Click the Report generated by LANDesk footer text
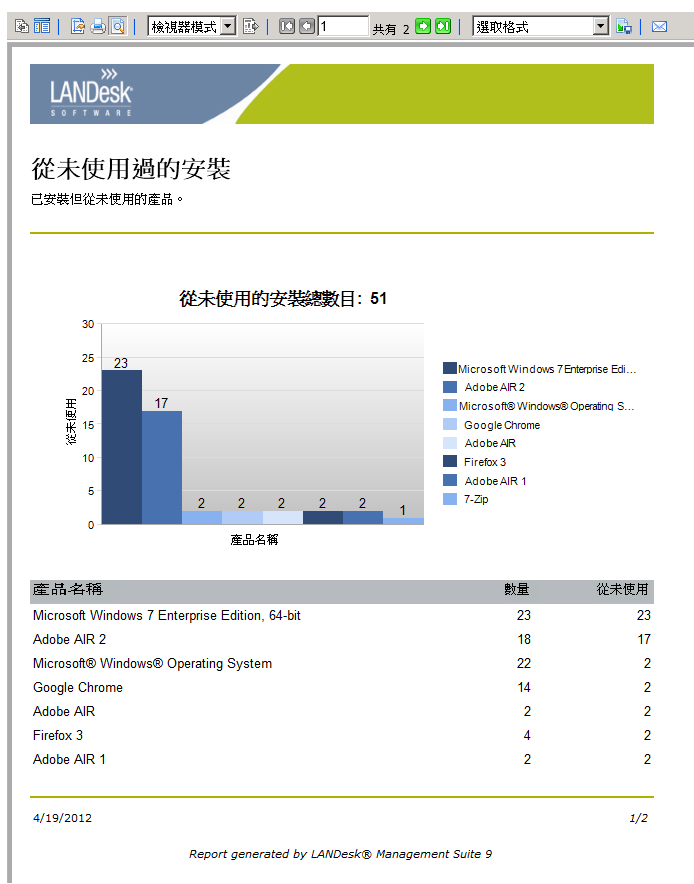The width and height of the screenshot is (694, 884). coord(341,854)
